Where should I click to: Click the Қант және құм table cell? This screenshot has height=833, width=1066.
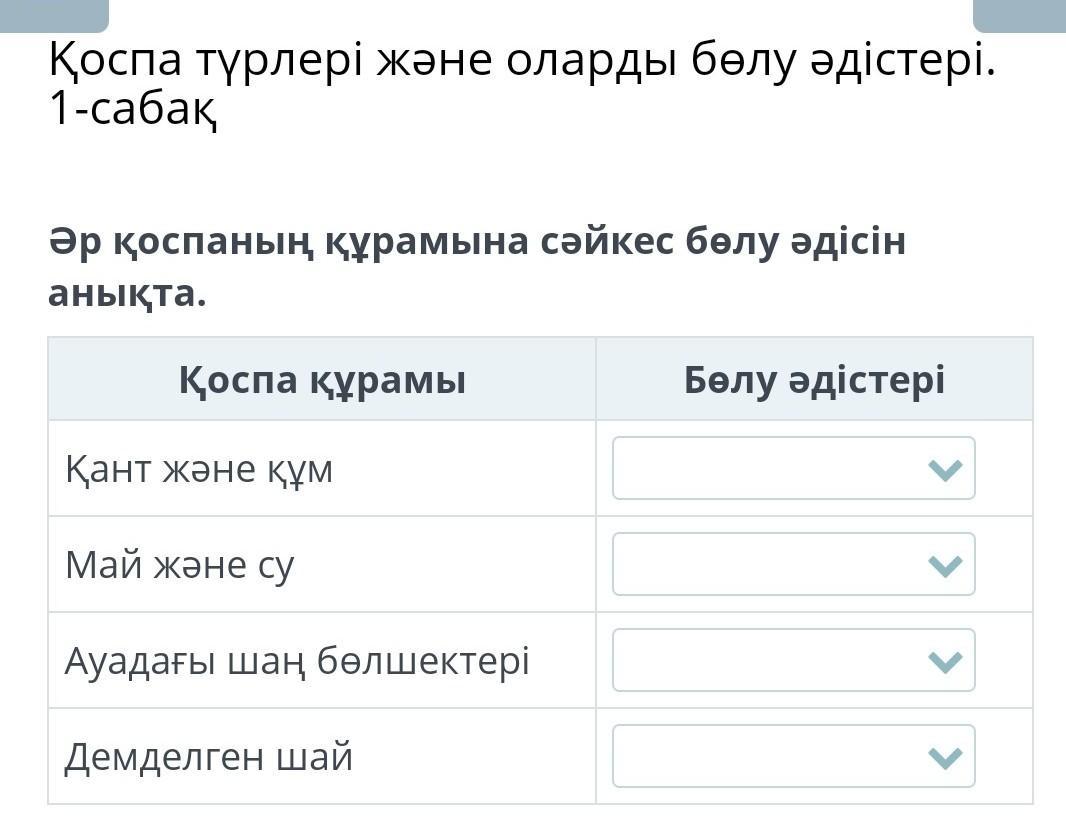(x=322, y=468)
